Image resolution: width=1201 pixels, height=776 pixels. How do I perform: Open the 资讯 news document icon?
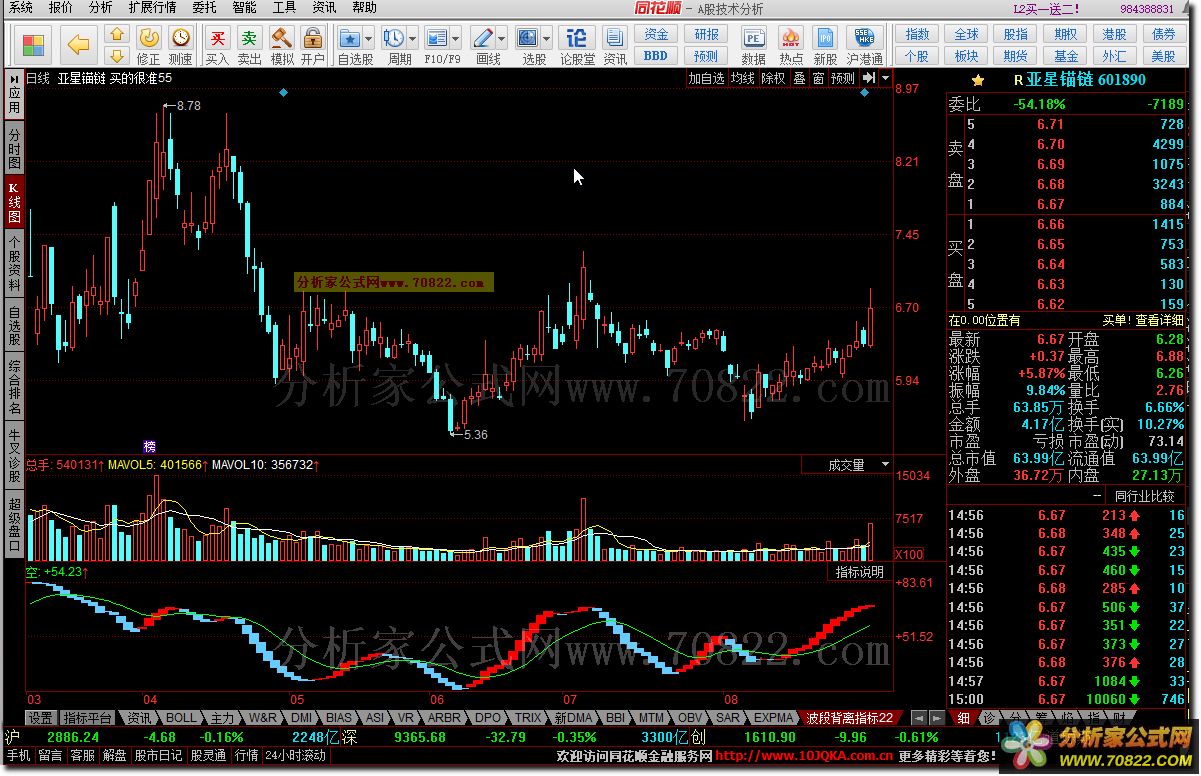pyautogui.click(x=614, y=46)
